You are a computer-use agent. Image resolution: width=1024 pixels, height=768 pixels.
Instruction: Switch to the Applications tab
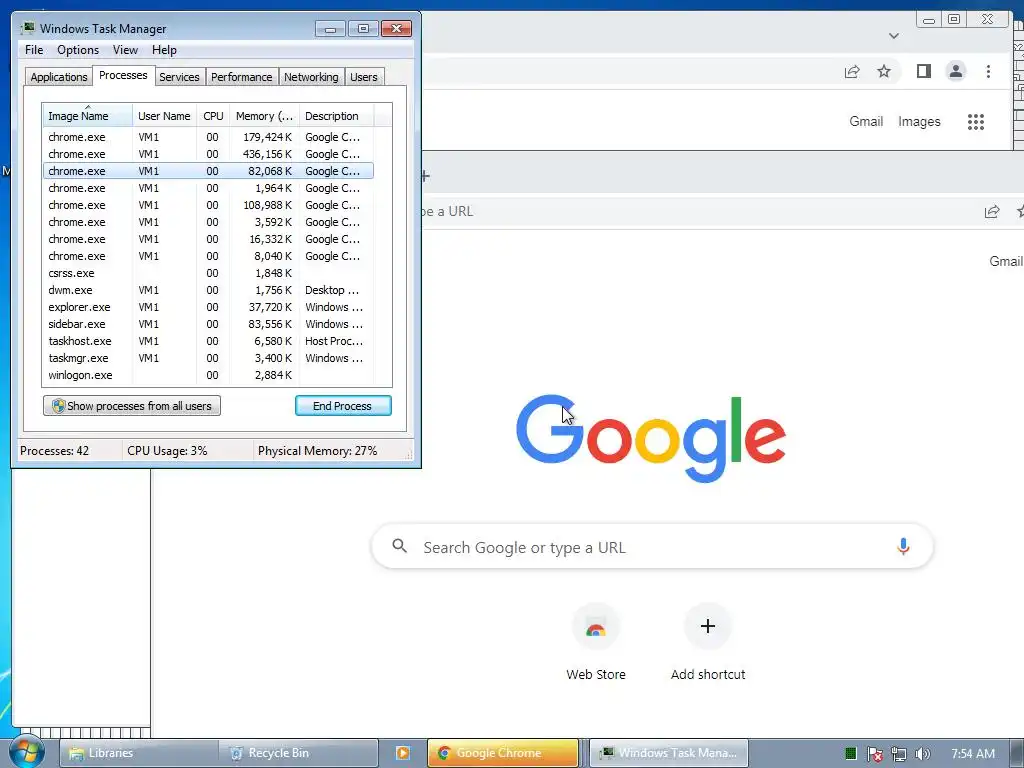pos(59,77)
